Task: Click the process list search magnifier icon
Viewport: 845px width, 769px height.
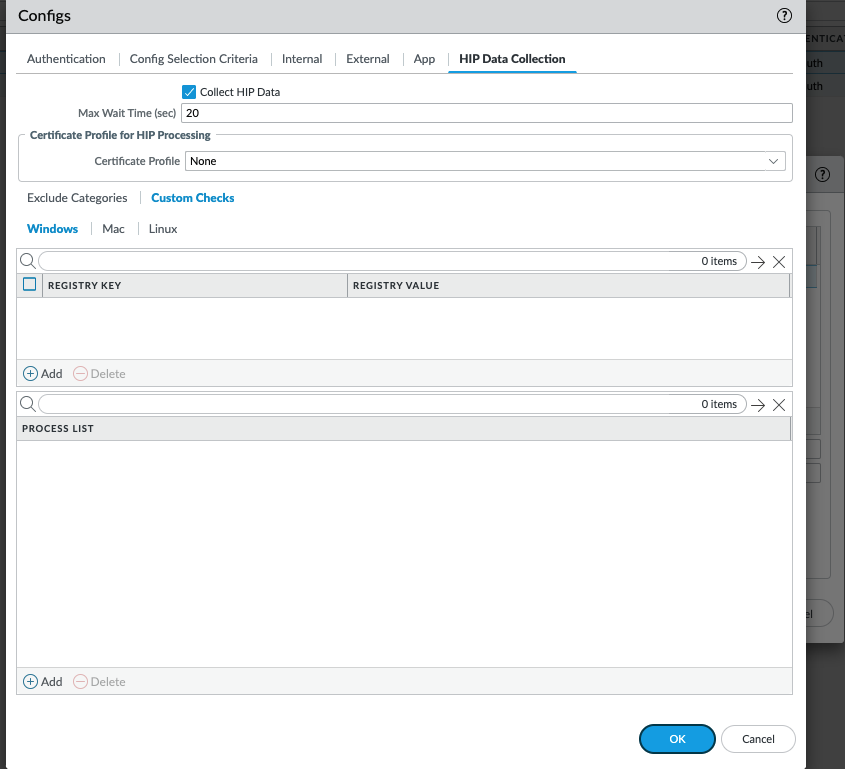Action: coord(27,403)
